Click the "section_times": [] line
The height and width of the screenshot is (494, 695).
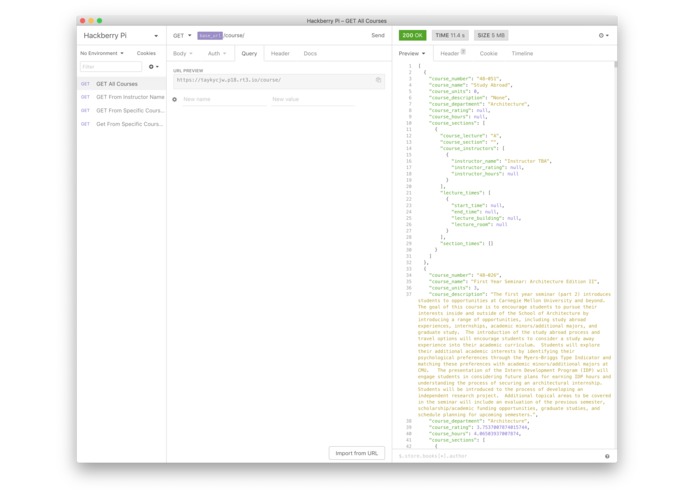pyautogui.click(x=466, y=244)
